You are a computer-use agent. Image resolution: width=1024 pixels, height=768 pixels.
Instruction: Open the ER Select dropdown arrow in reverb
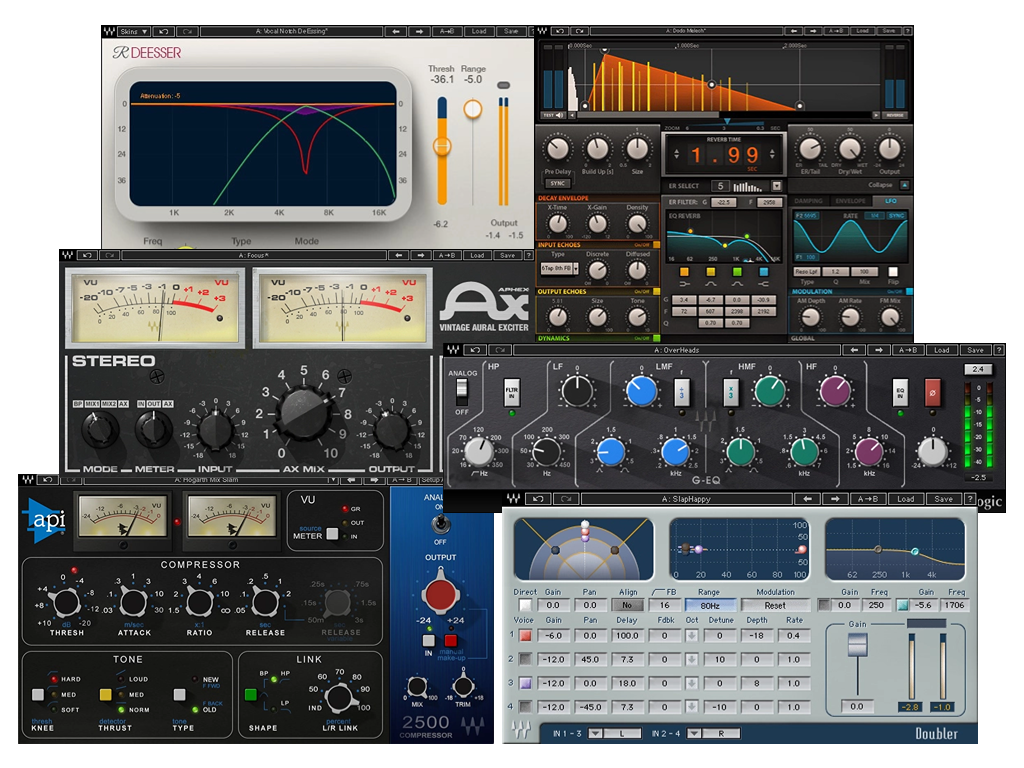coord(776,186)
